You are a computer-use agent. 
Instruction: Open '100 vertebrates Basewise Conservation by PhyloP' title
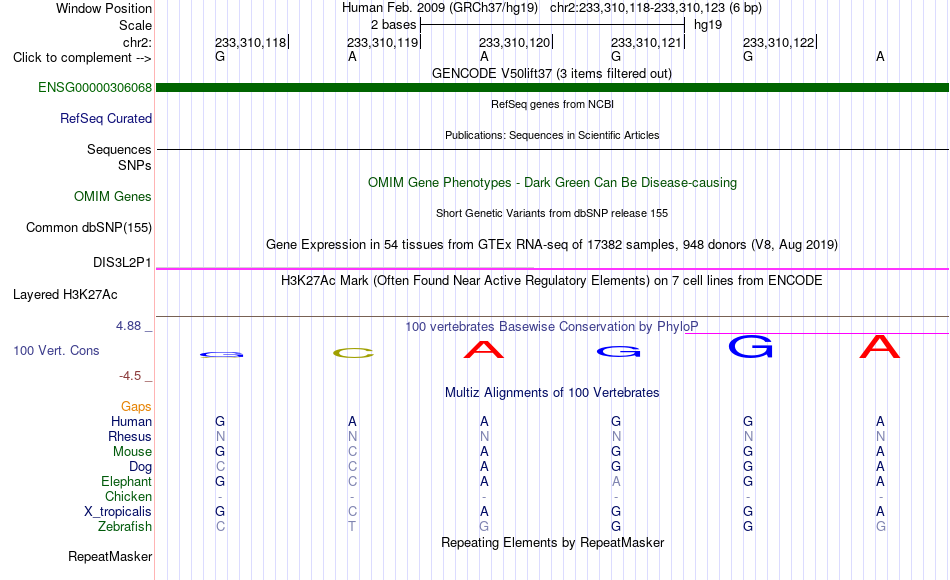[551, 327]
